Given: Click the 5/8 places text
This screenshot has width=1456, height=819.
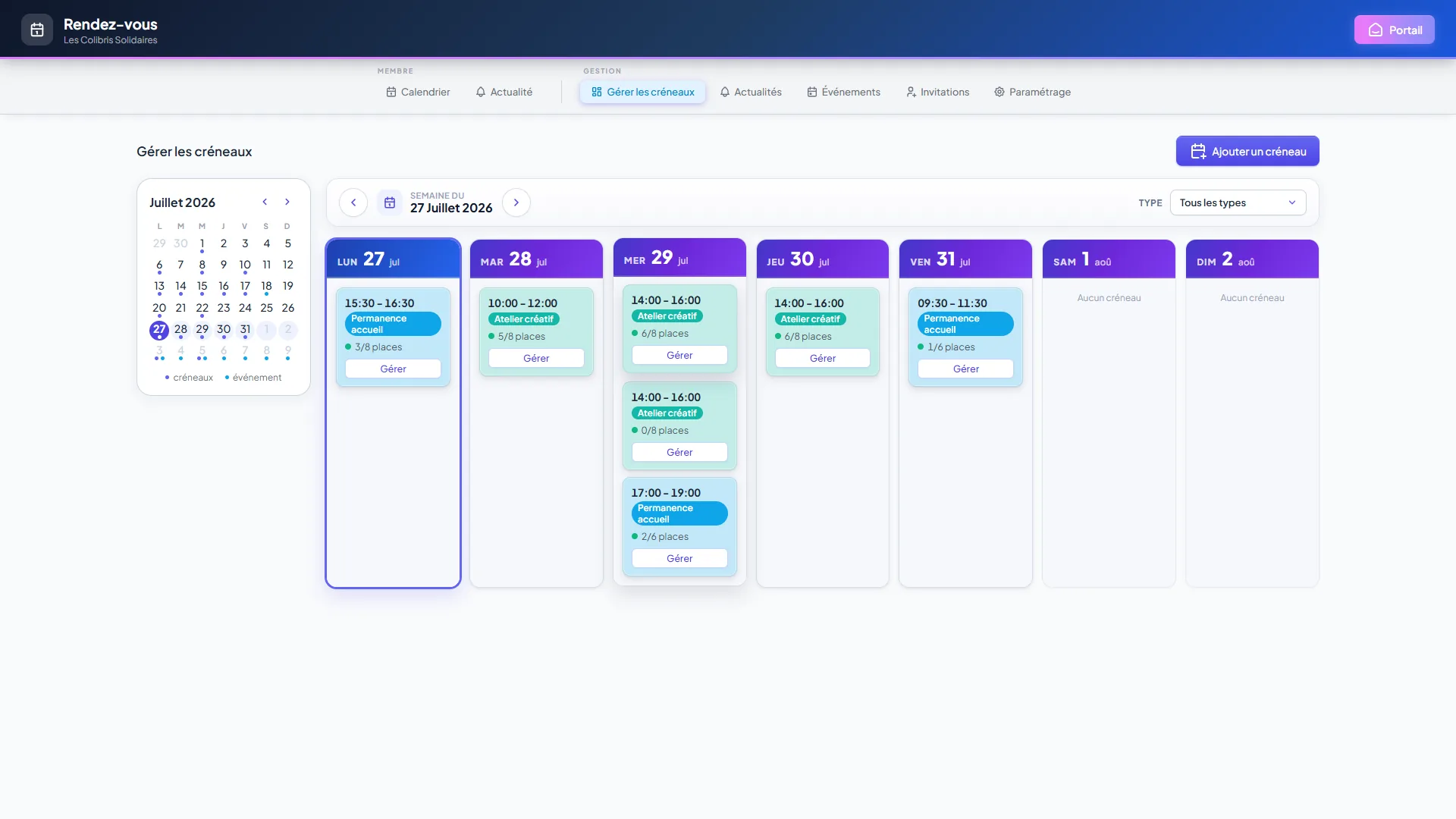Looking at the screenshot, I should [522, 337].
